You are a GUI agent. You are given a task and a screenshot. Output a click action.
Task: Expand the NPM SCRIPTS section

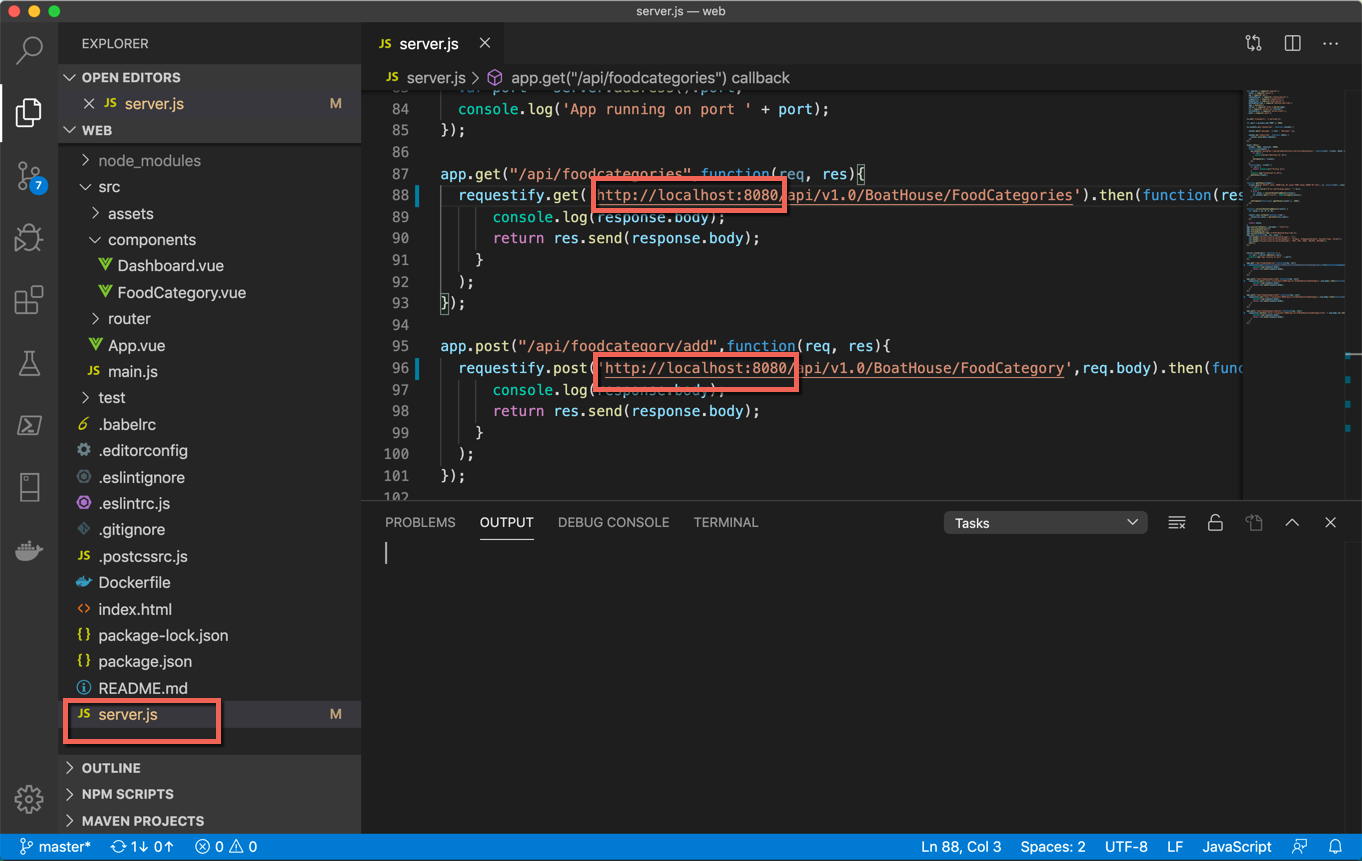pyautogui.click(x=127, y=794)
